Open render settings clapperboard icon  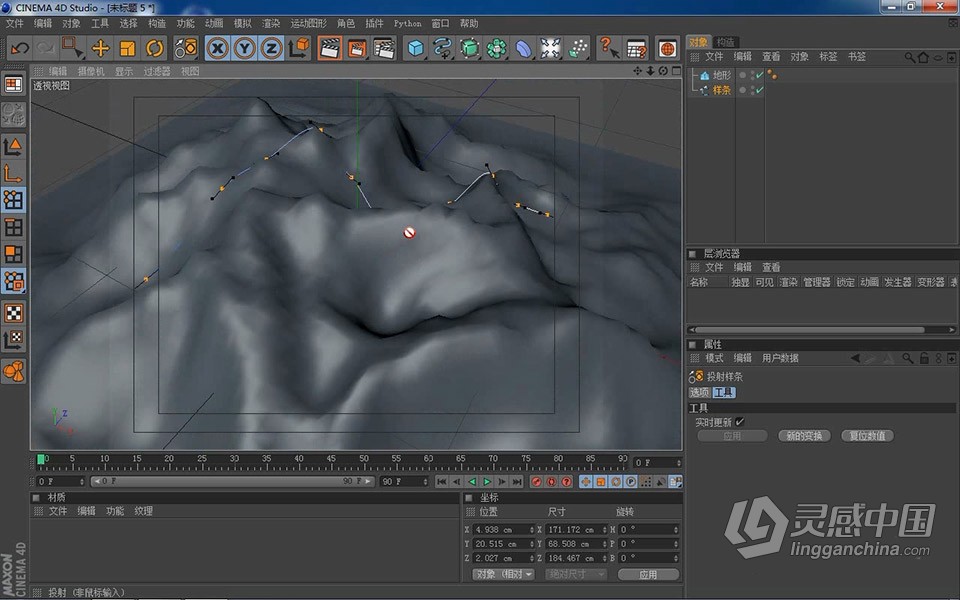coord(384,48)
